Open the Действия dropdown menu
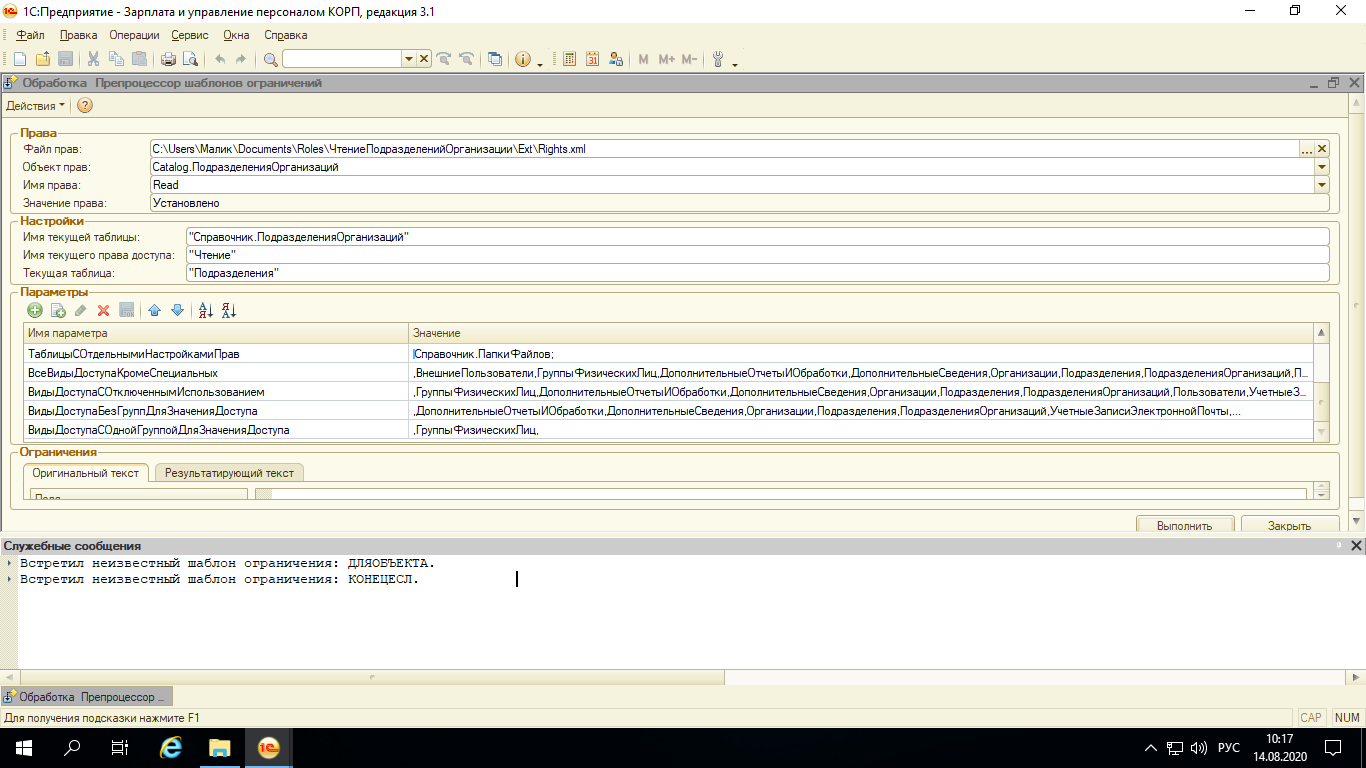 point(35,105)
